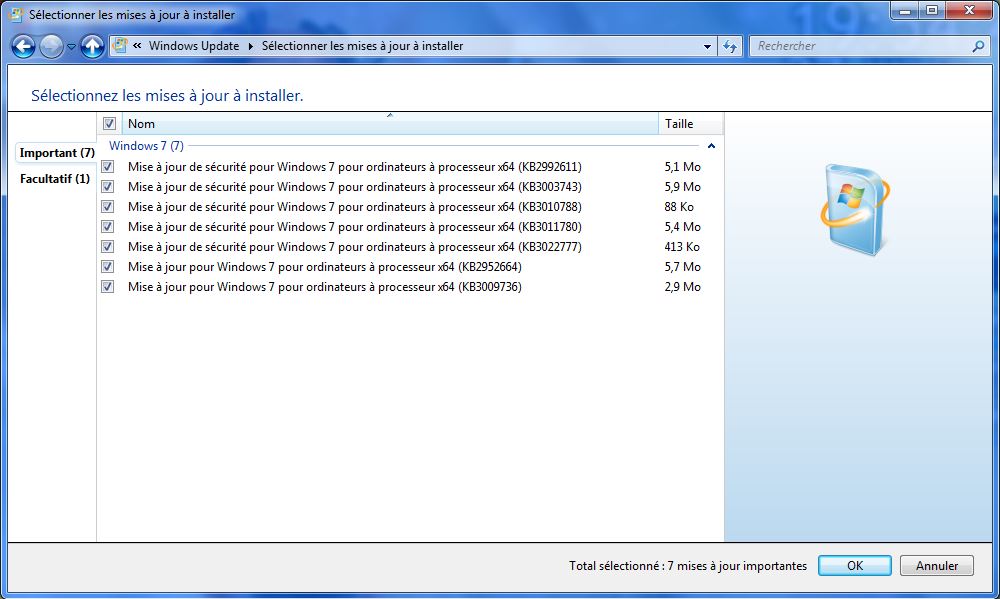Uncheck update KB3010788

click(108, 207)
